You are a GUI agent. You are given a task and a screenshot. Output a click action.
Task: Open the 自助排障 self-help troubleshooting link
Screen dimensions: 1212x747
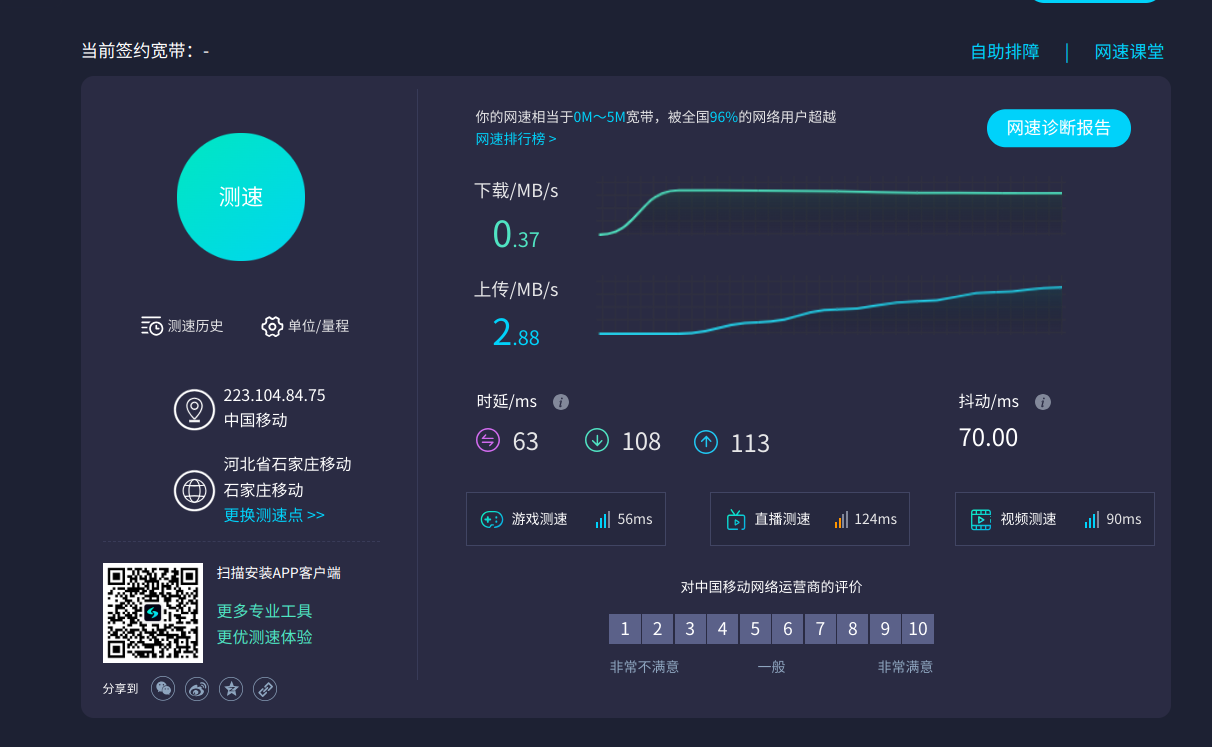1005,52
